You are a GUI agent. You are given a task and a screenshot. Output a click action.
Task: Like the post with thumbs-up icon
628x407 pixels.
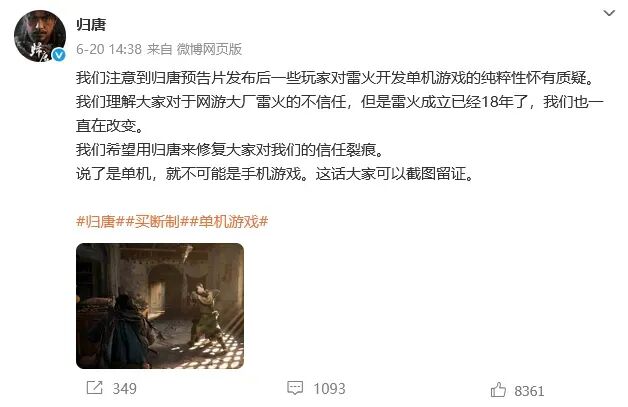498,389
